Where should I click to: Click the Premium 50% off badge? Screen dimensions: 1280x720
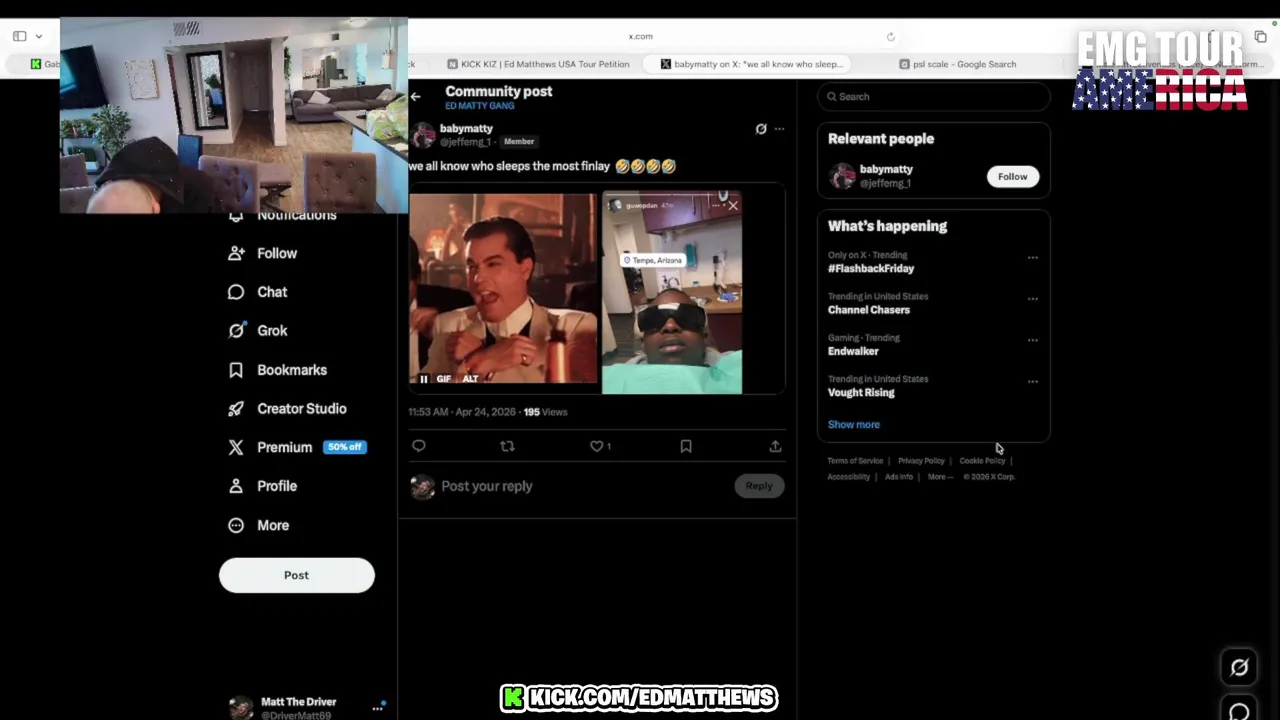(x=345, y=447)
